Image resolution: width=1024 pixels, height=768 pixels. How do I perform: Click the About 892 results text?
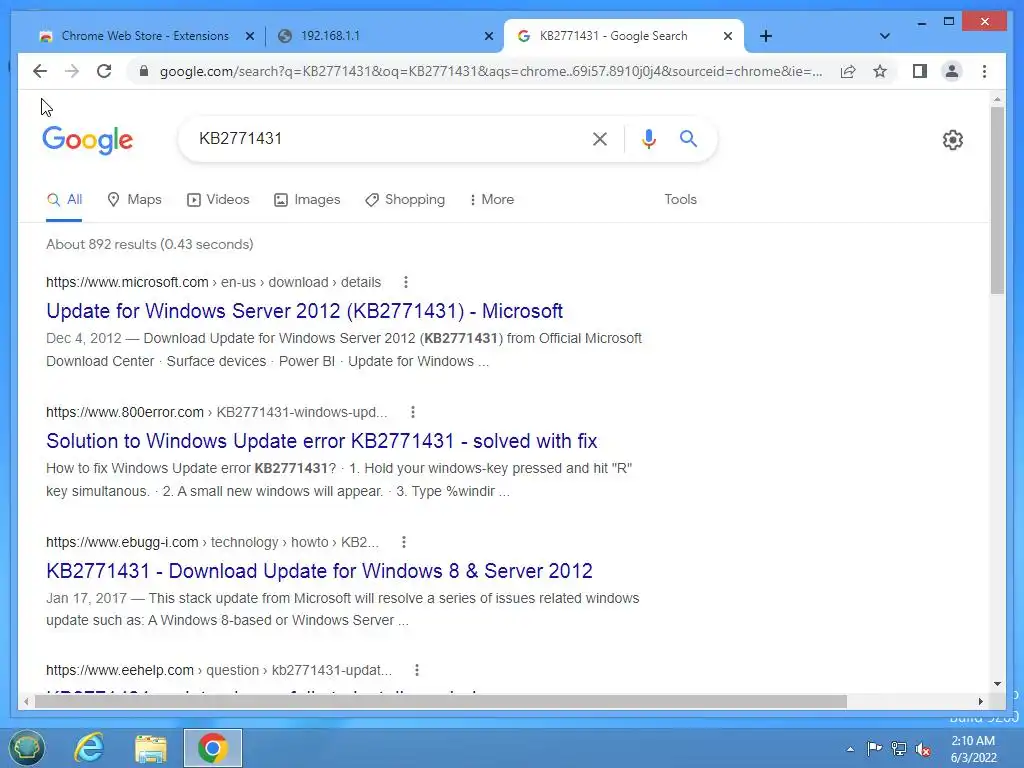(150, 244)
